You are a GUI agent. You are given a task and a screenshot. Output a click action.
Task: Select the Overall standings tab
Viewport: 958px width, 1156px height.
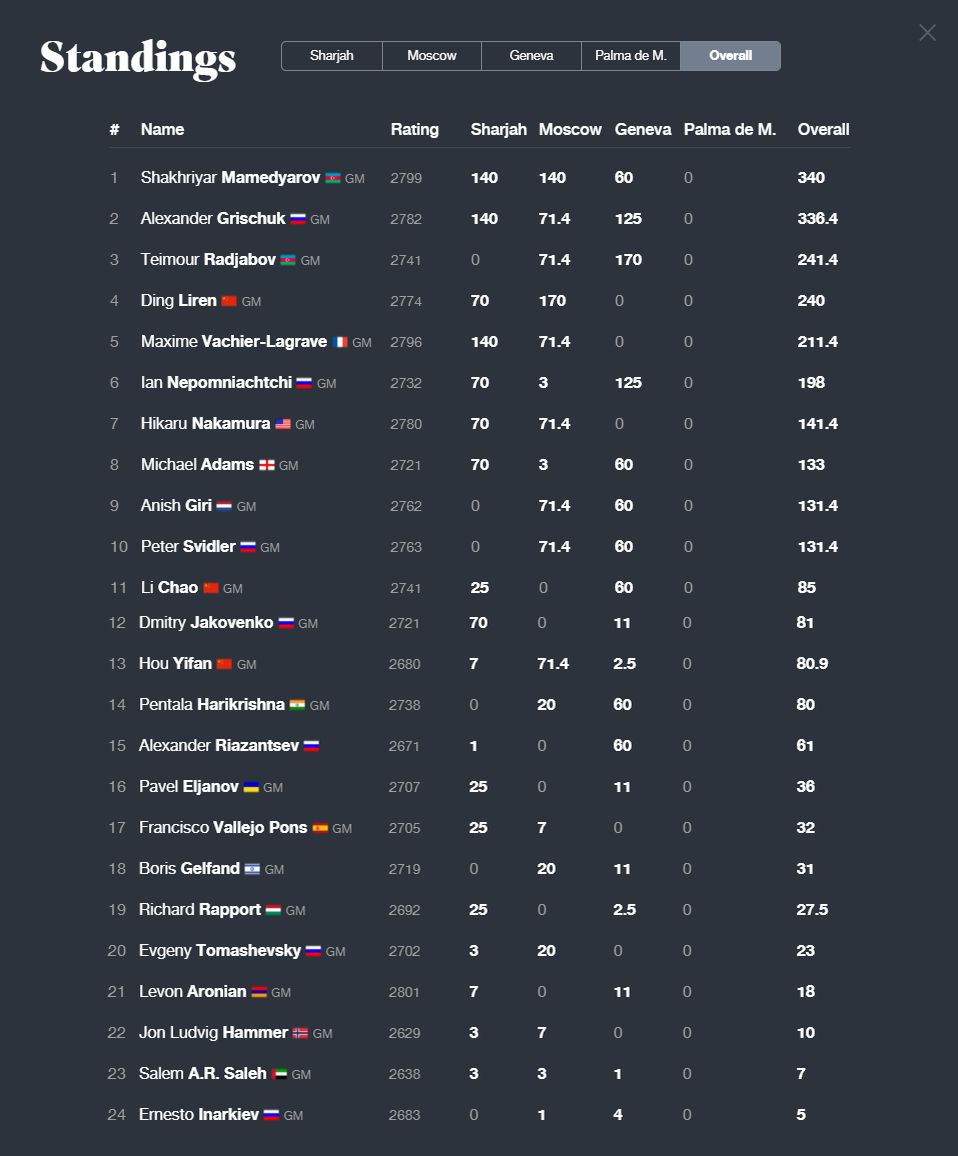[730, 56]
